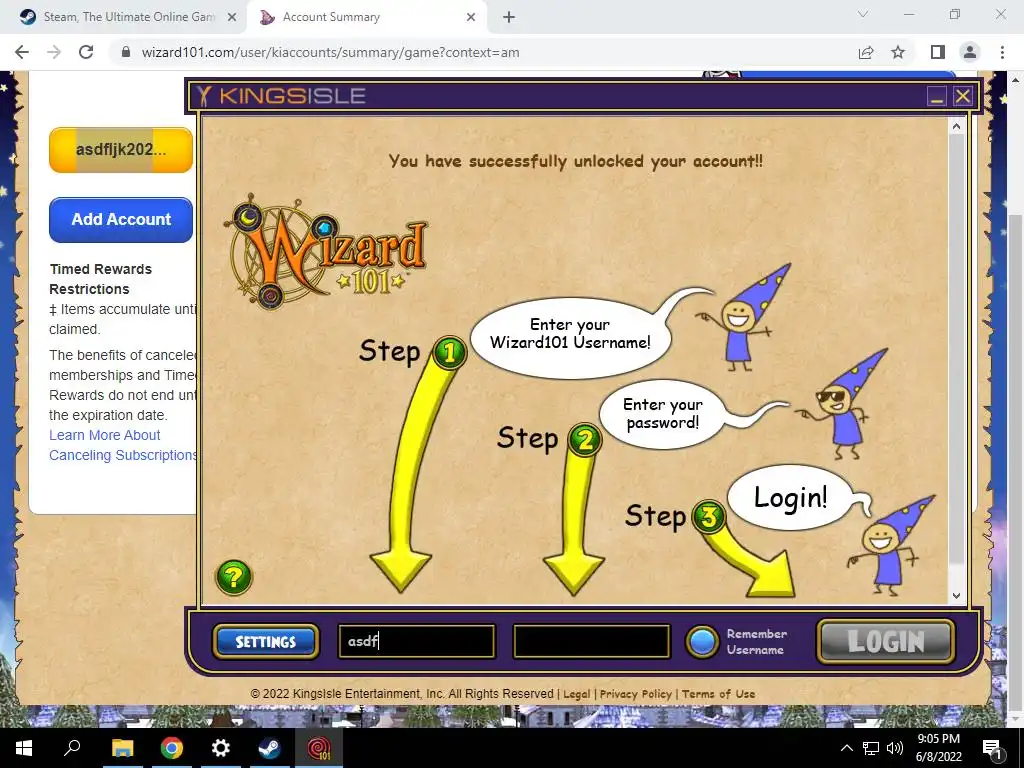The width and height of the screenshot is (1024, 768).
Task: Close the Account Summary tab
Action: click(471, 18)
